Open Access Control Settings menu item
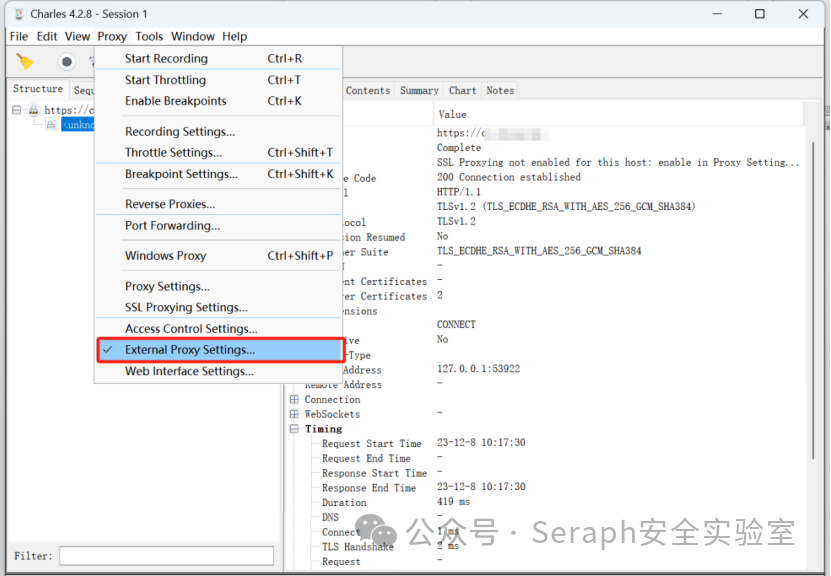This screenshot has width=831, height=576. [219, 329]
